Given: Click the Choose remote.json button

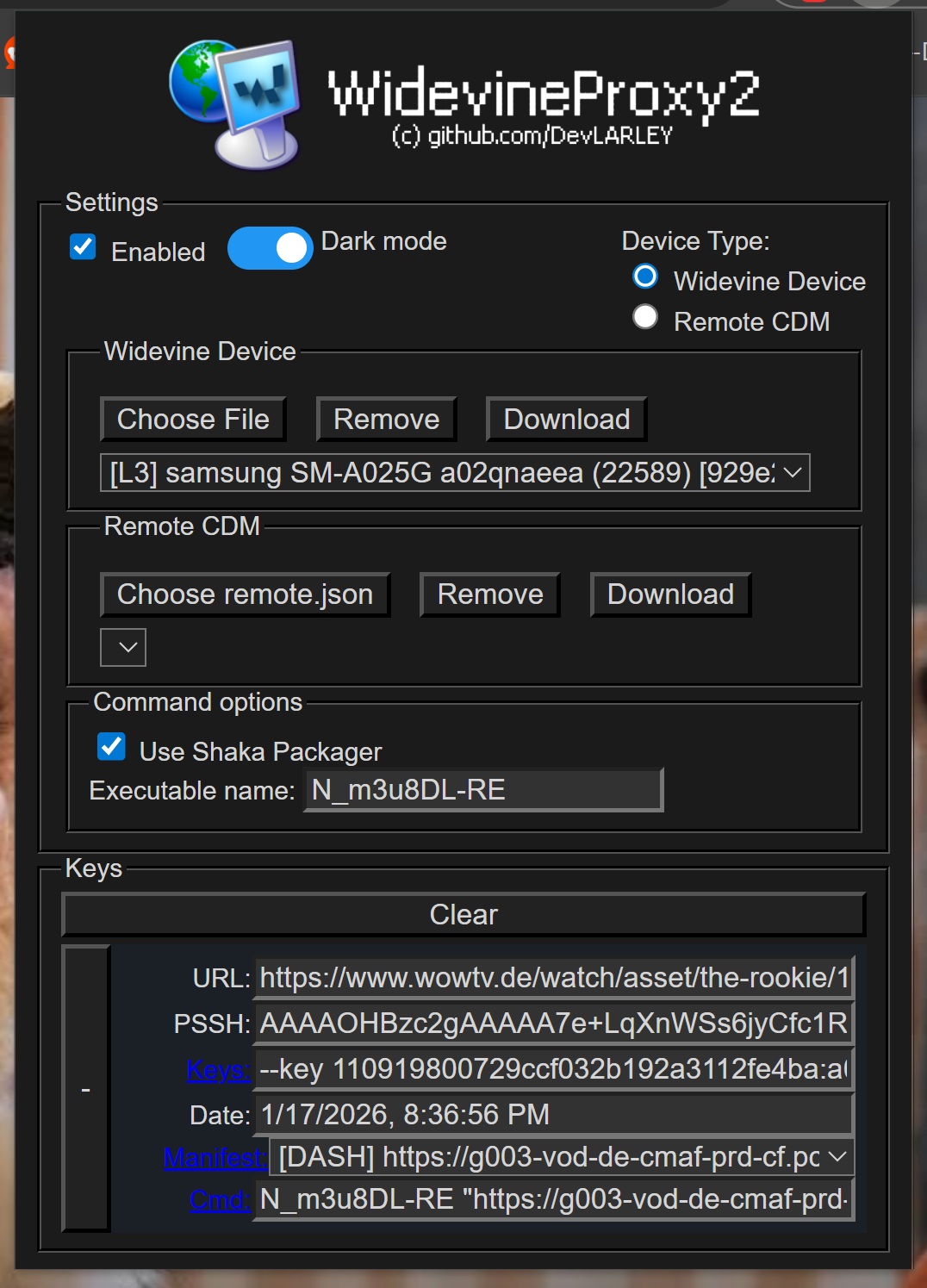Looking at the screenshot, I should 246,594.
